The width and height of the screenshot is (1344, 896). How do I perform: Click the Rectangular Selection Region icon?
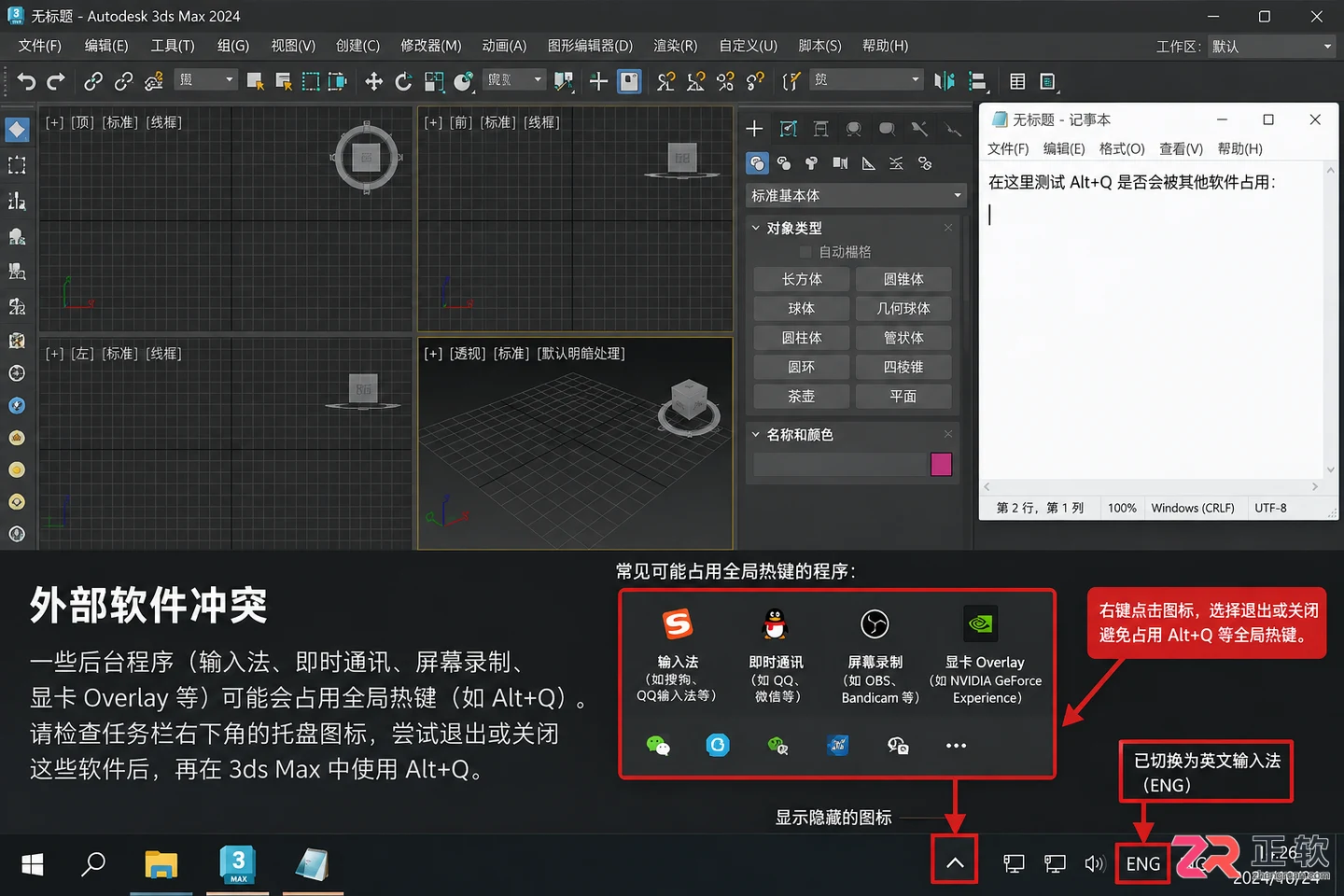pyautogui.click(x=311, y=81)
